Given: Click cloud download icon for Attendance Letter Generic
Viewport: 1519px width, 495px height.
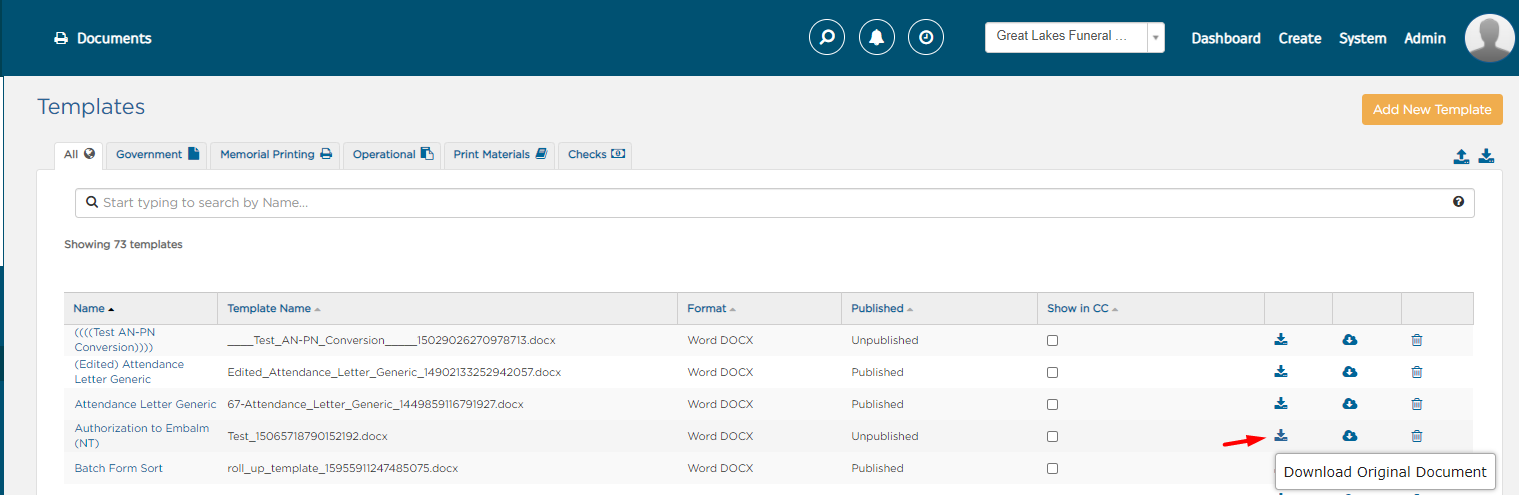Looking at the screenshot, I should pos(1349,404).
